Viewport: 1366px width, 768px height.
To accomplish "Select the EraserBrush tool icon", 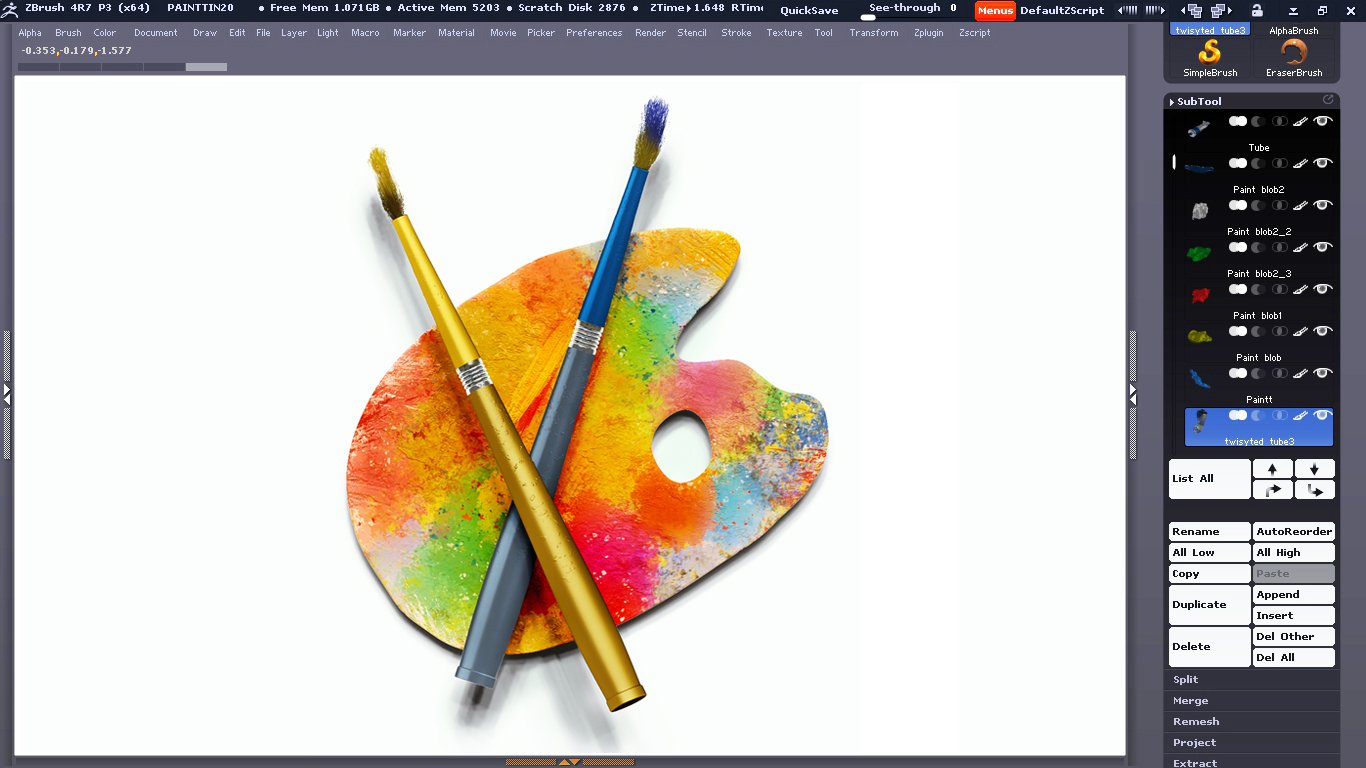I will point(1294,55).
